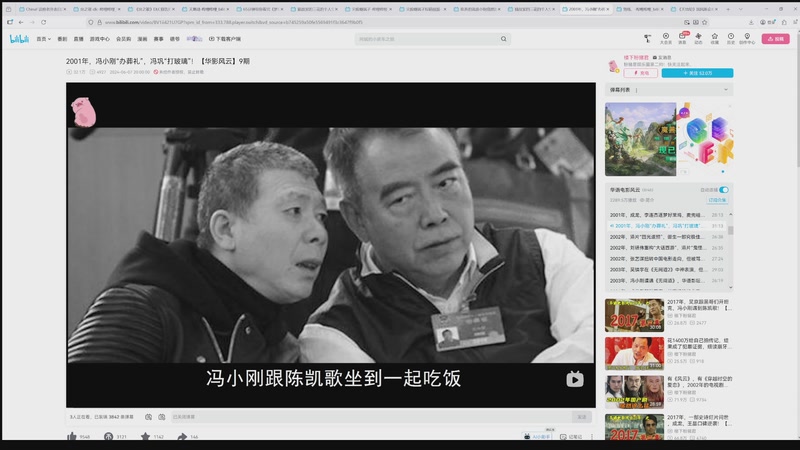The image size is (800, 450).
Task: Open the 创作中心 icon
Action: [747, 38]
